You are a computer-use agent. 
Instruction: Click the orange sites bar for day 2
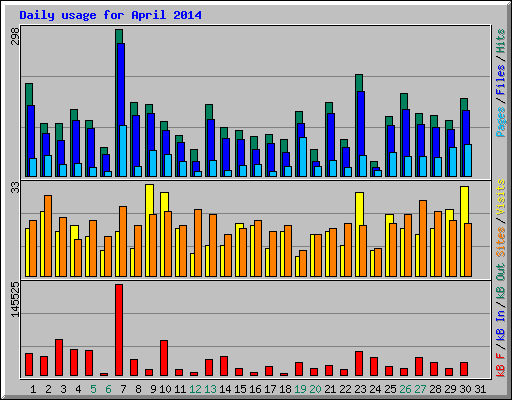tap(48, 236)
